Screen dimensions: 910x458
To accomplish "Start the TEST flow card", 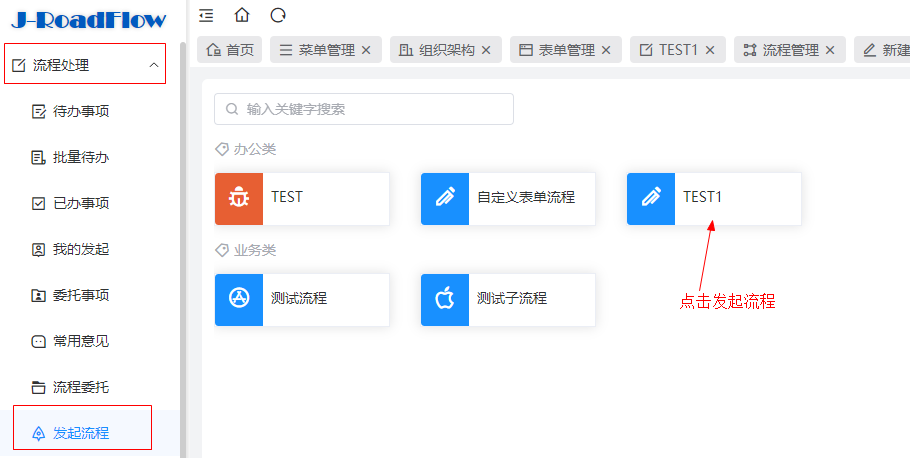I will pos(302,199).
